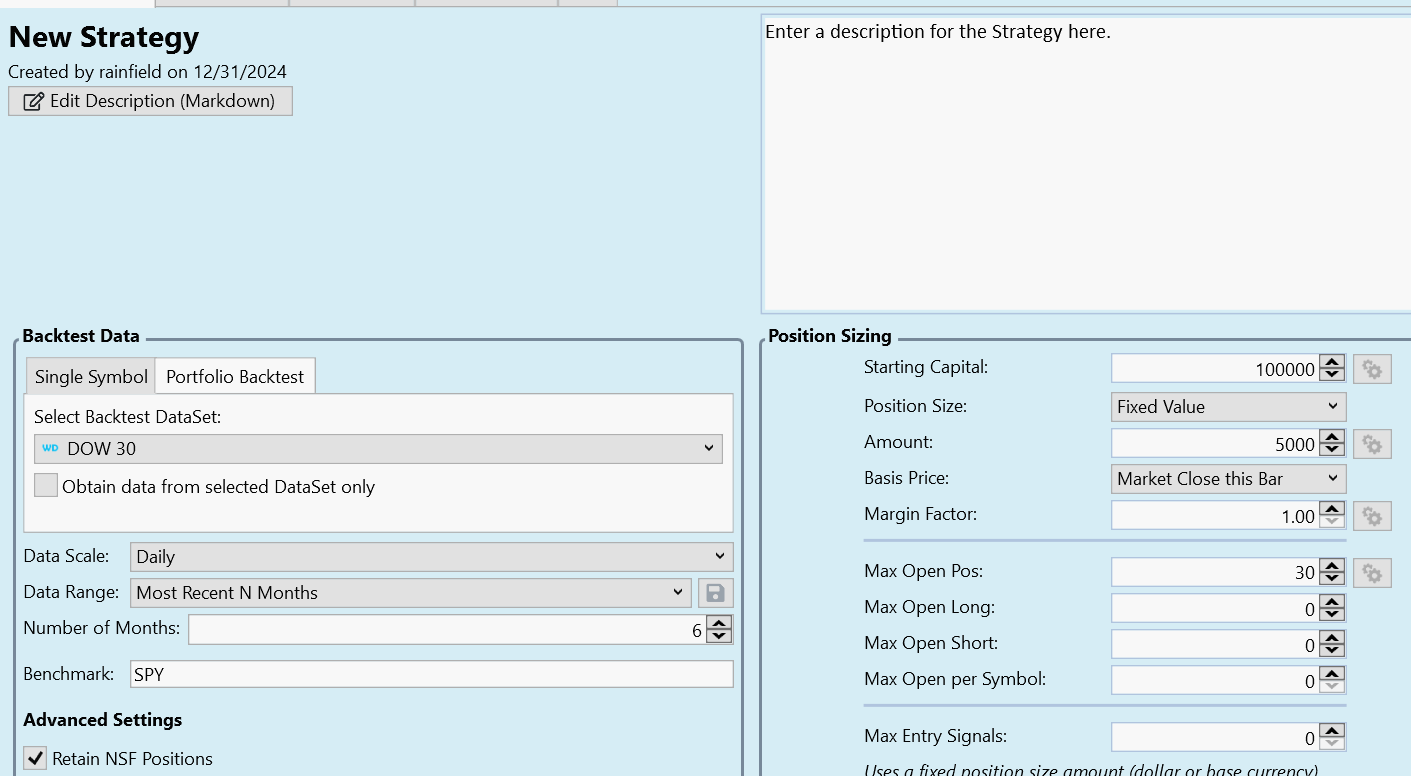Switch to the Single Symbol tab
The width and height of the screenshot is (1411, 776).
click(91, 377)
